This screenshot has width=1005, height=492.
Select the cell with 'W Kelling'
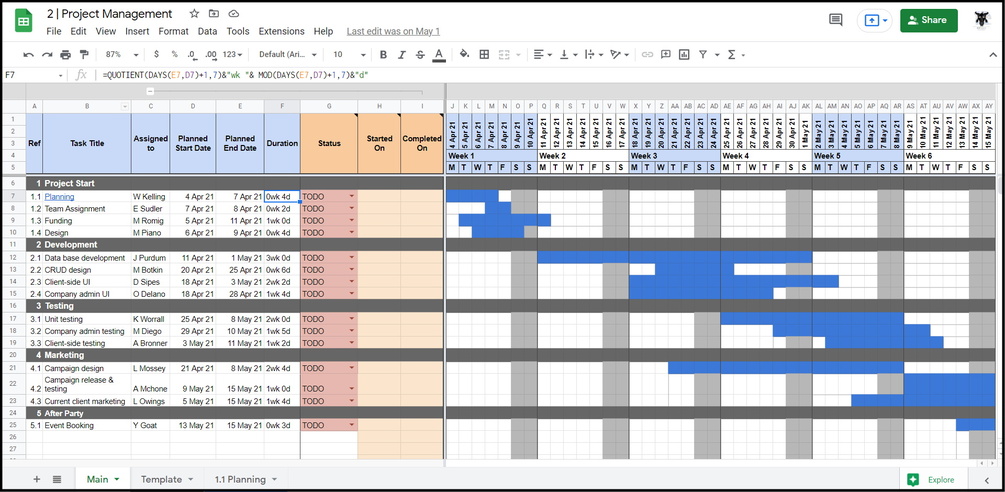(151, 197)
